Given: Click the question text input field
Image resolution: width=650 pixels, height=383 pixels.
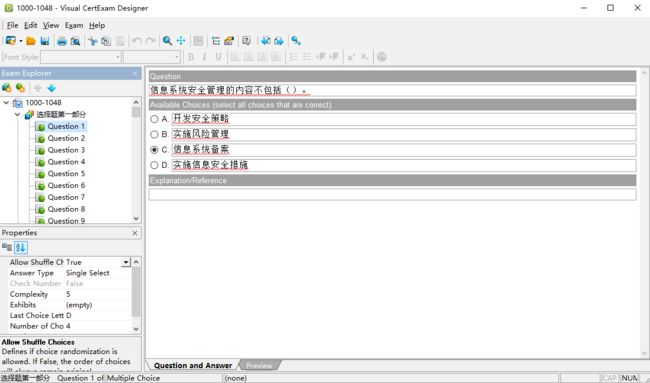Looking at the screenshot, I should [x=392, y=90].
